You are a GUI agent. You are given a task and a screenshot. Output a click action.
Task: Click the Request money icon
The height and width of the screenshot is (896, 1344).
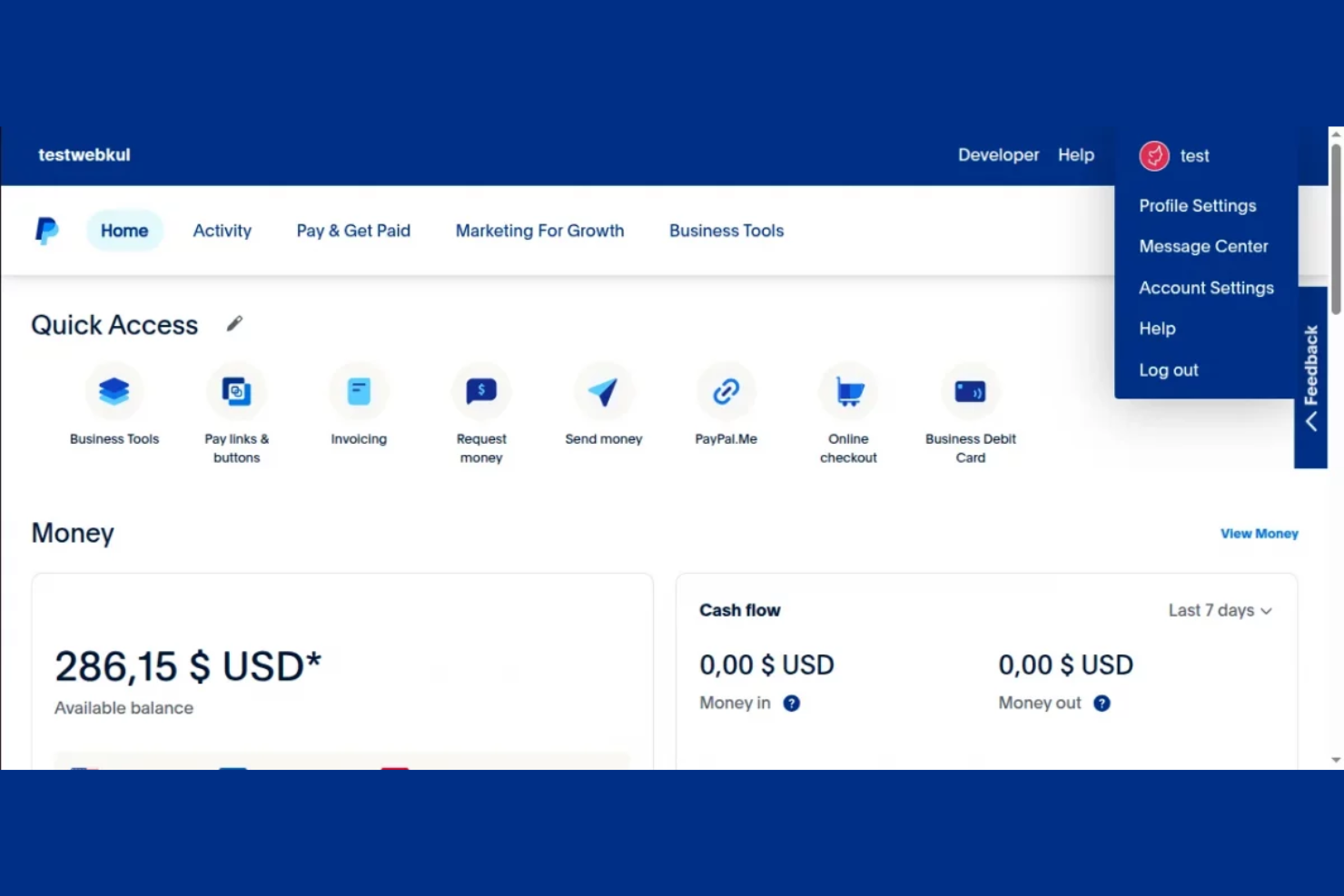pyautogui.click(x=480, y=390)
